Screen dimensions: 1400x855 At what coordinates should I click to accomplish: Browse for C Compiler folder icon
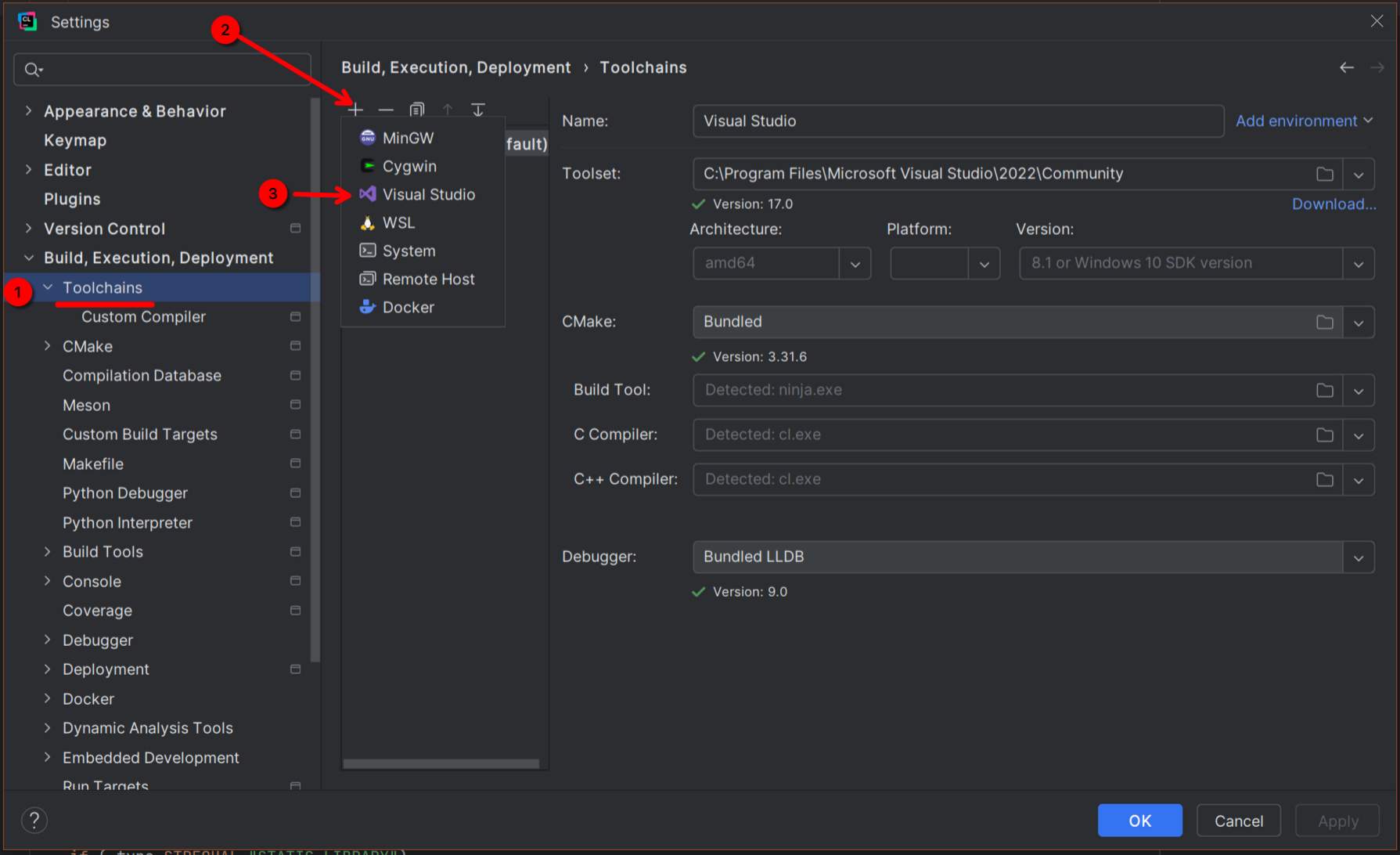click(x=1324, y=435)
